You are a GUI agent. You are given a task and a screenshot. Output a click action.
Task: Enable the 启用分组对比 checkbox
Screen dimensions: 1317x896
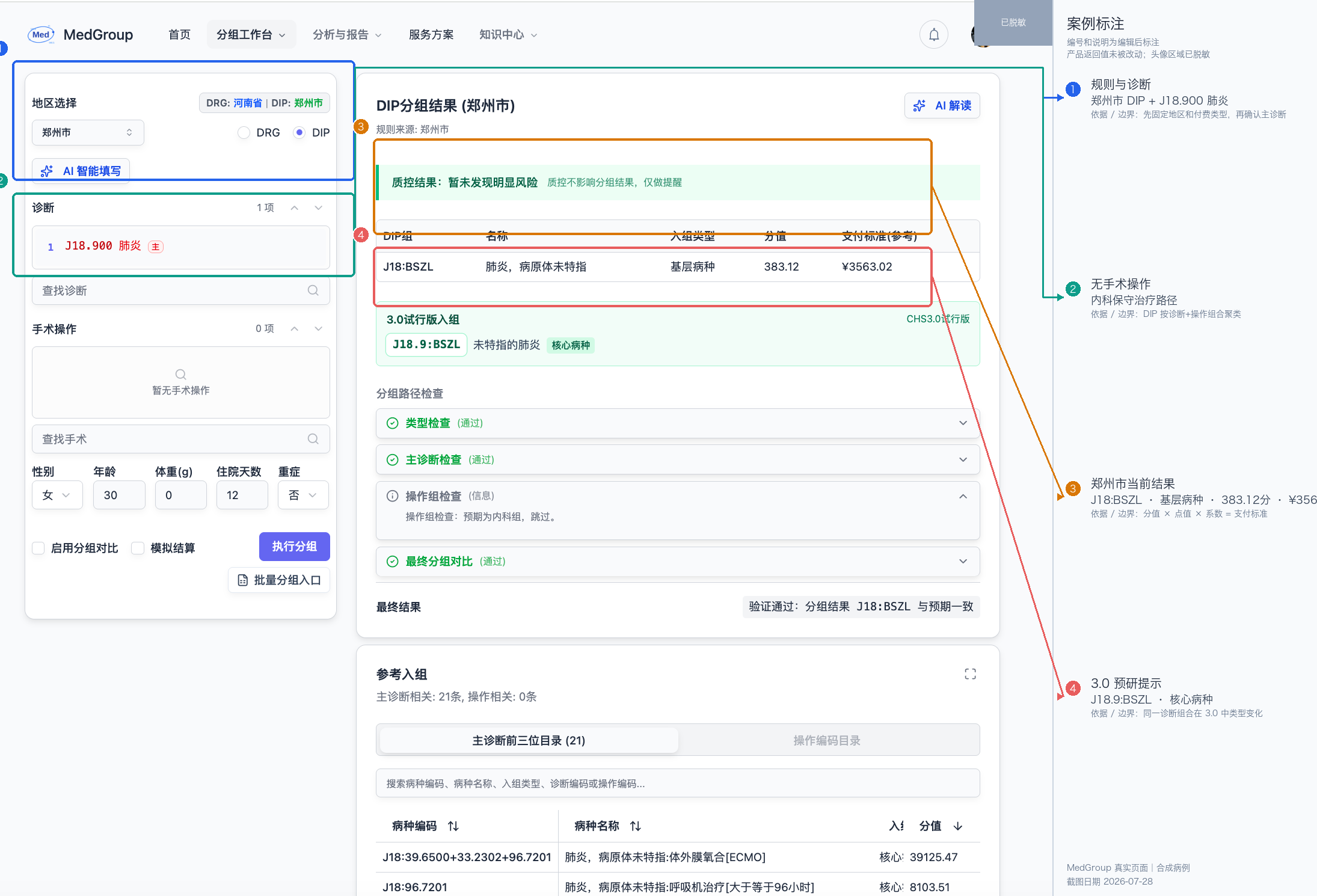click(x=38, y=548)
